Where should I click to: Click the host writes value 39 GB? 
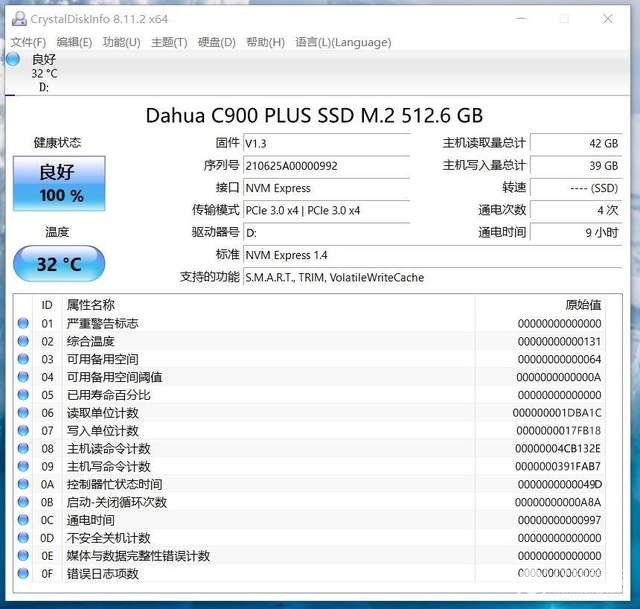576,166
